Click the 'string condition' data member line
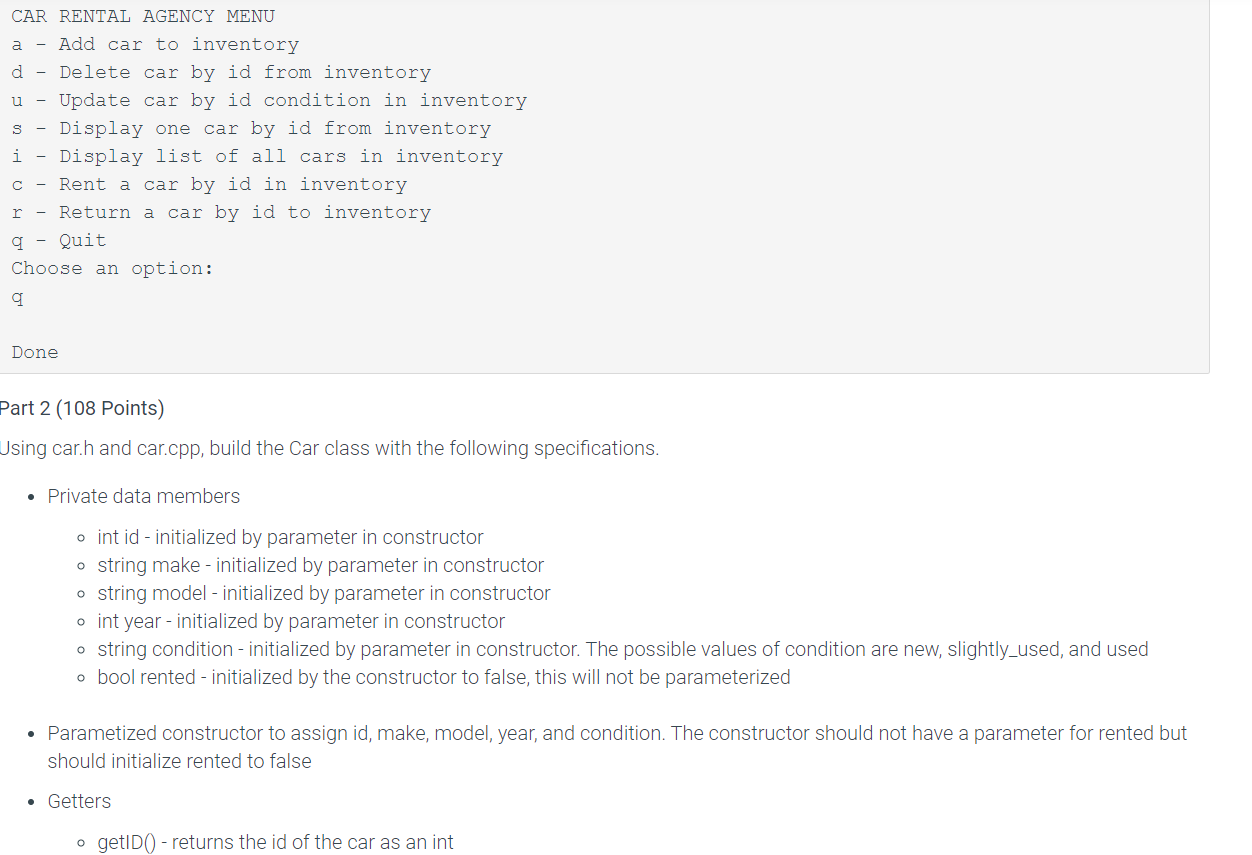Image resolution: width=1252 pixels, height=855 pixels. pos(623,649)
